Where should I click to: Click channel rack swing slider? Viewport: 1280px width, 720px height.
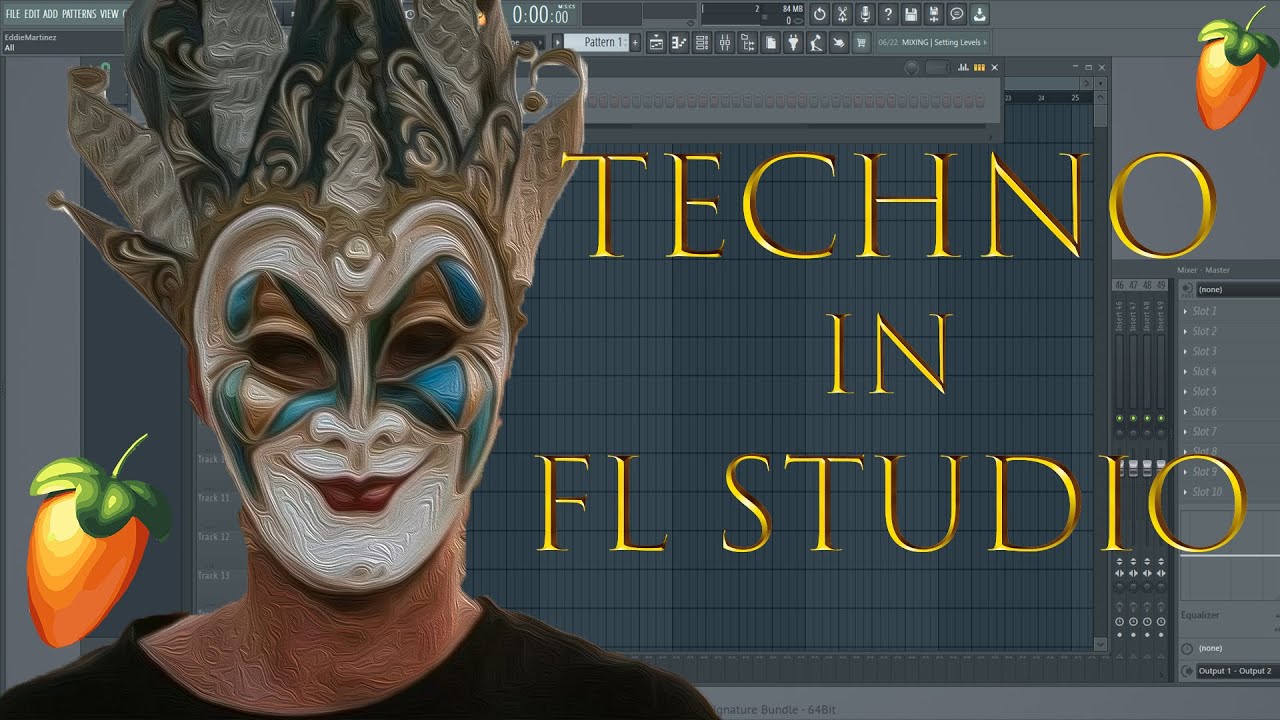click(937, 67)
